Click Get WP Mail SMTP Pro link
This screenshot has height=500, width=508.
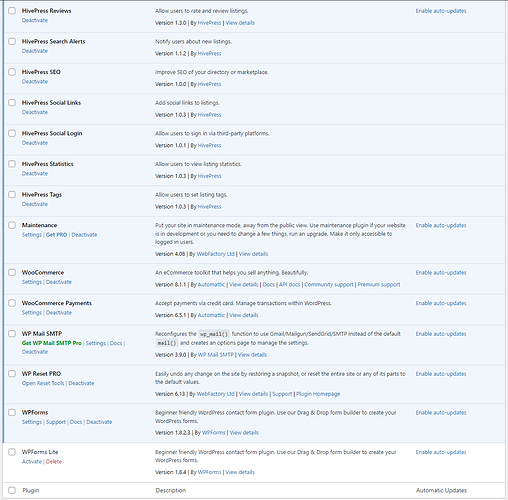pyautogui.click(x=52, y=343)
